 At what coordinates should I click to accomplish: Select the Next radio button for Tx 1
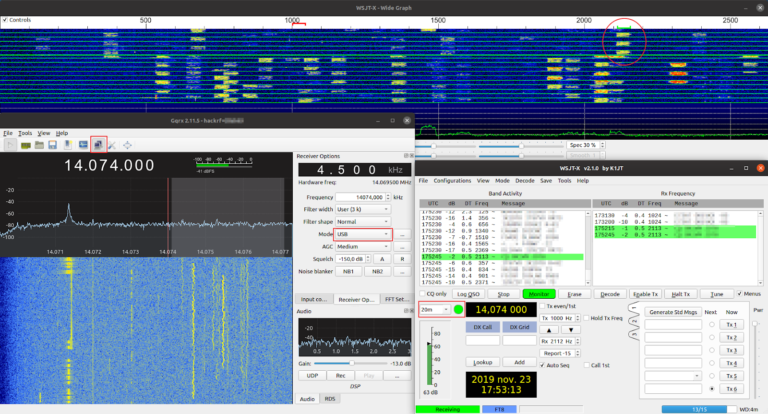click(712, 325)
